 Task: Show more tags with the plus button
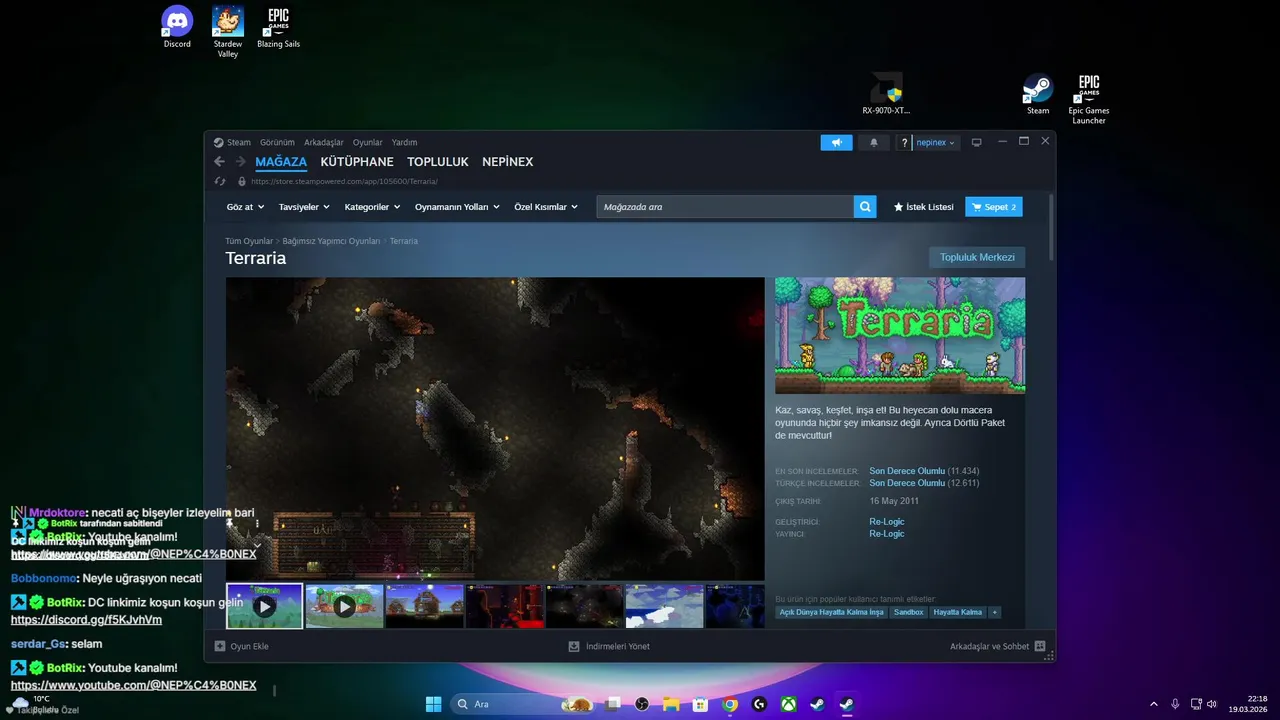(994, 612)
